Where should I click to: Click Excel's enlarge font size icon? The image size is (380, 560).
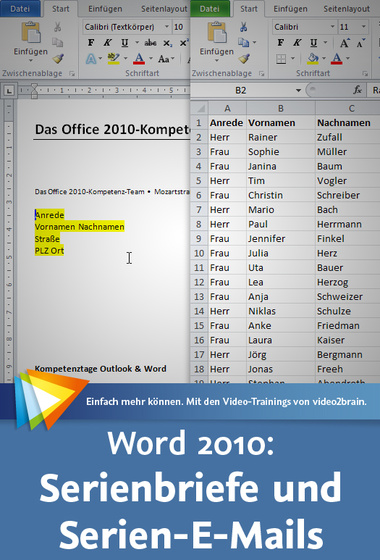[345, 43]
